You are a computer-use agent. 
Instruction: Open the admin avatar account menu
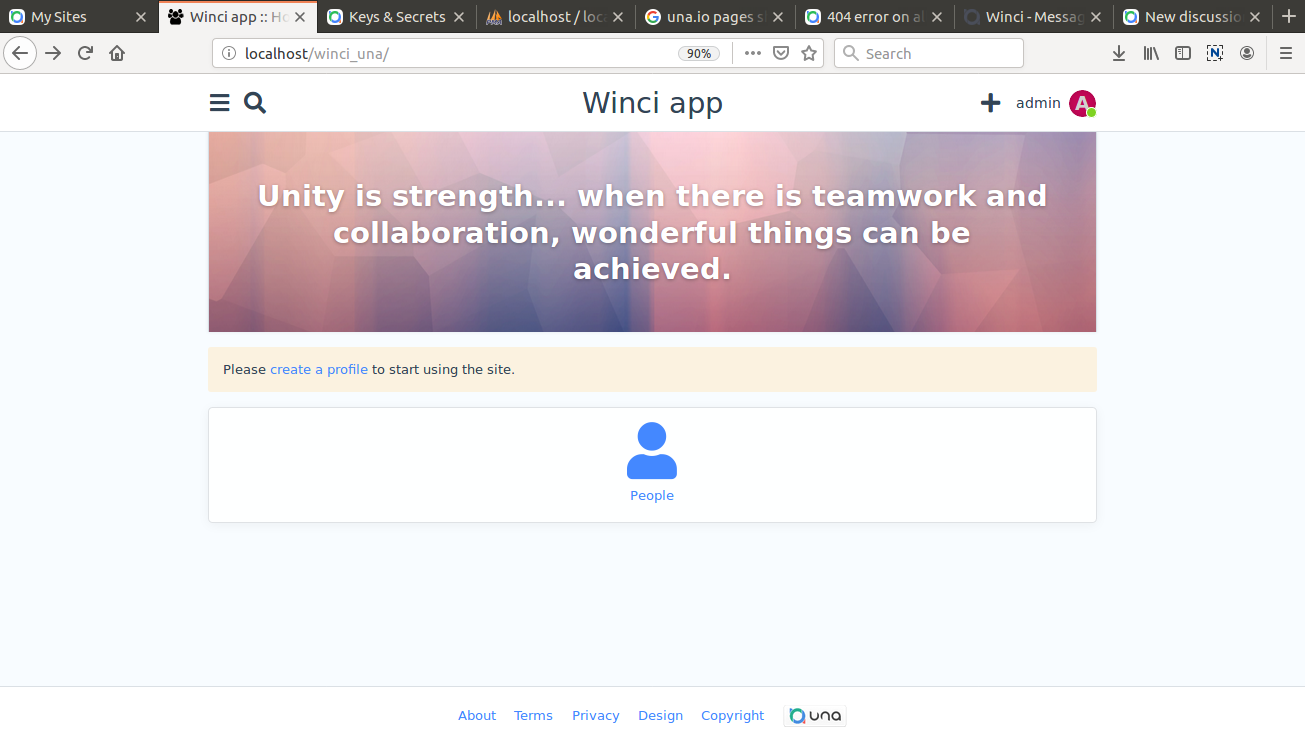pyautogui.click(x=1082, y=103)
